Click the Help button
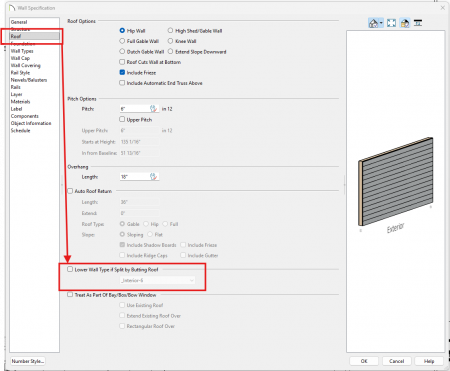The image size is (450, 371). click(x=429, y=361)
